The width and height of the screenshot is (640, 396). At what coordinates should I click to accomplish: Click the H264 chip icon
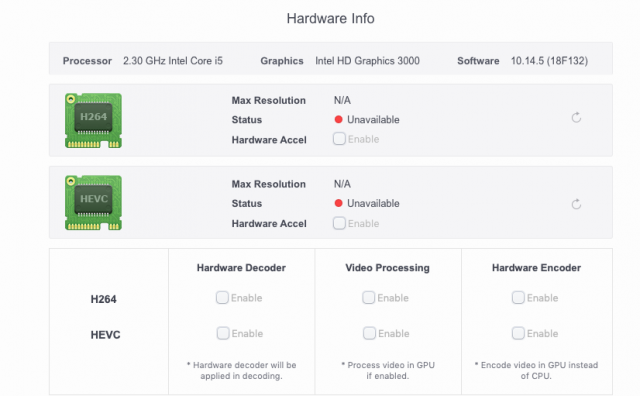point(93,120)
